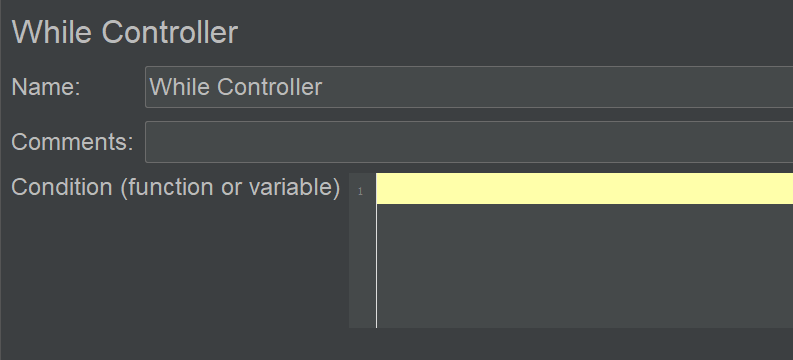Click empty panel space beneath the Condition label
Viewport: 793px width, 360px height.
174,265
